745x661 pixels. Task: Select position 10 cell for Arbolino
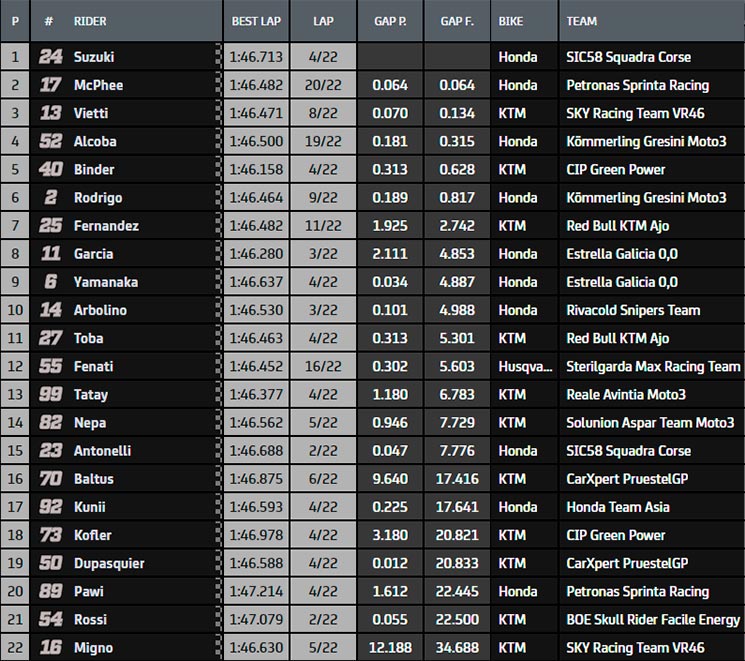tap(15, 310)
